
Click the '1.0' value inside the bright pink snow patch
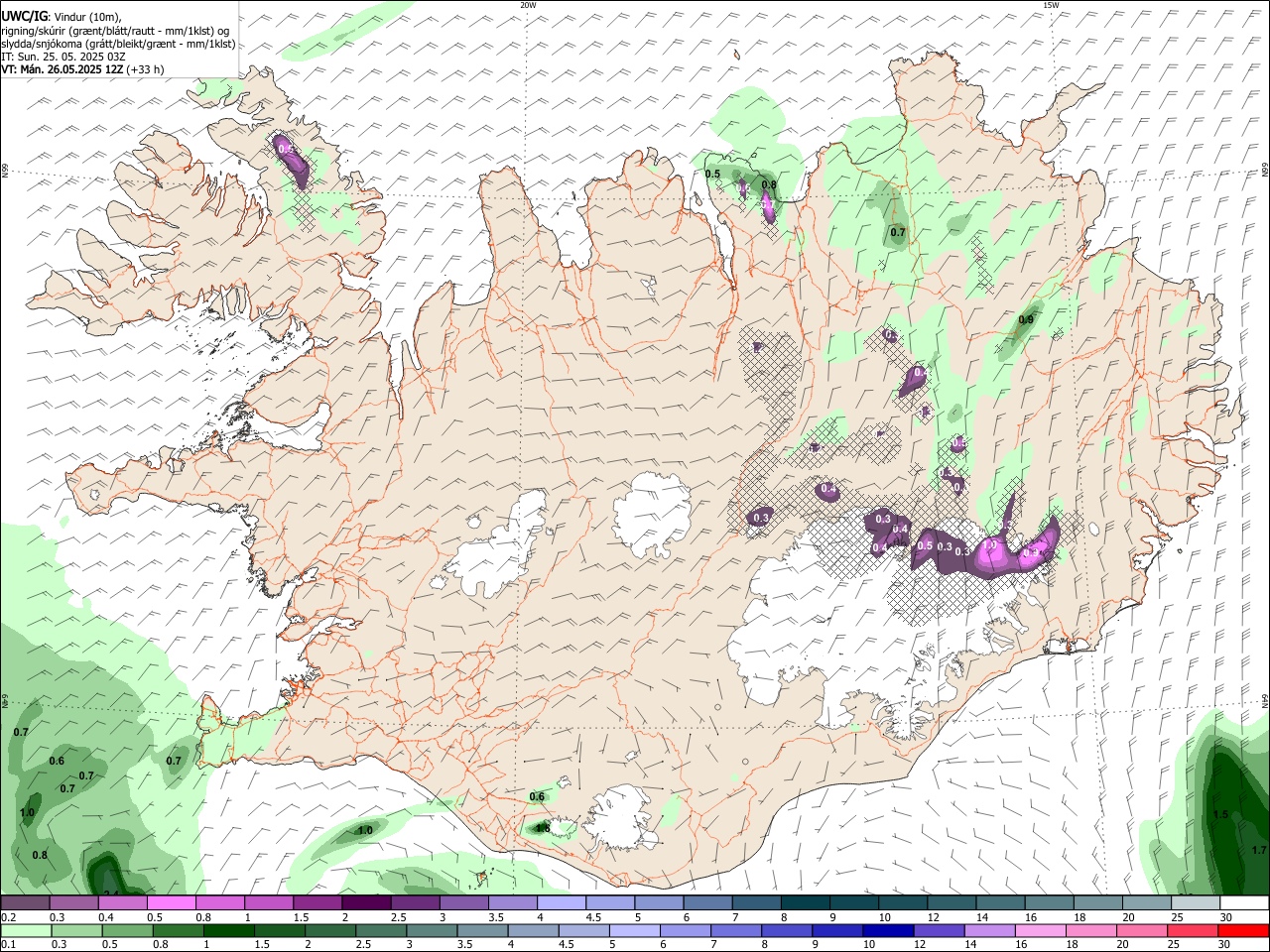coord(988,544)
